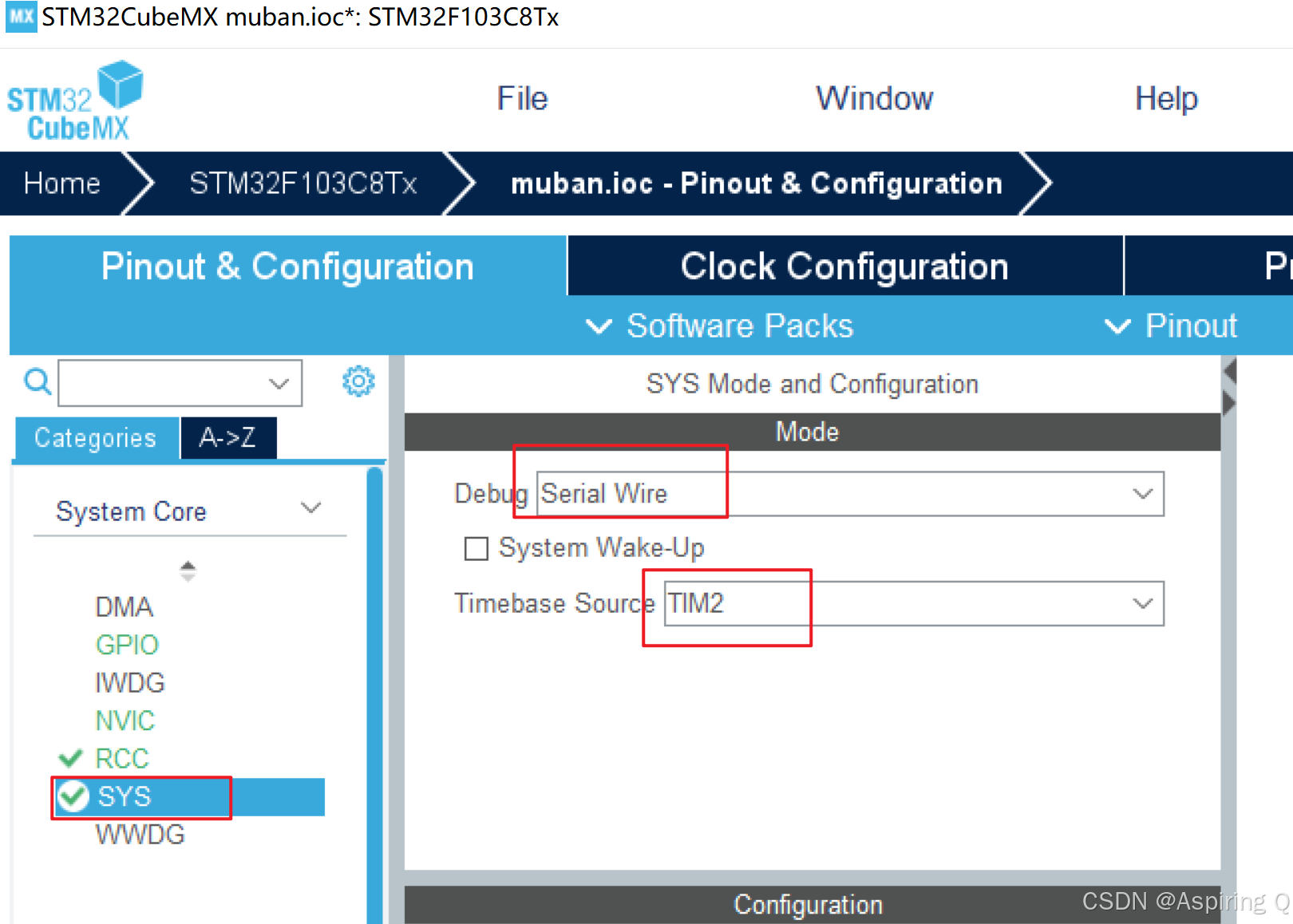Open the File menu
This screenshot has width=1293, height=924.
point(523,99)
